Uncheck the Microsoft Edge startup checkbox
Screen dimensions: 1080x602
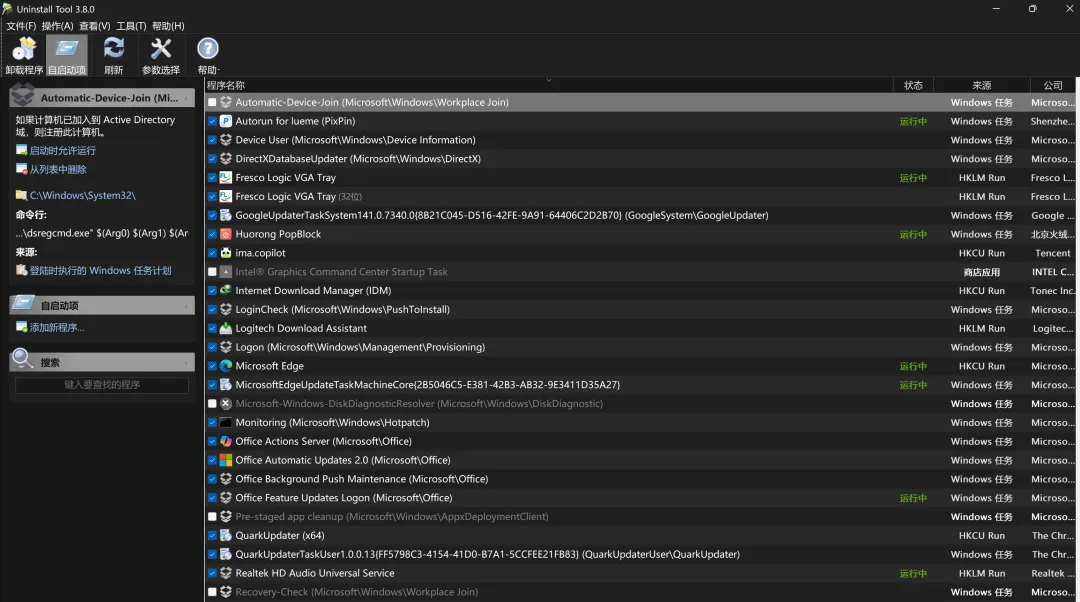(212, 366)
